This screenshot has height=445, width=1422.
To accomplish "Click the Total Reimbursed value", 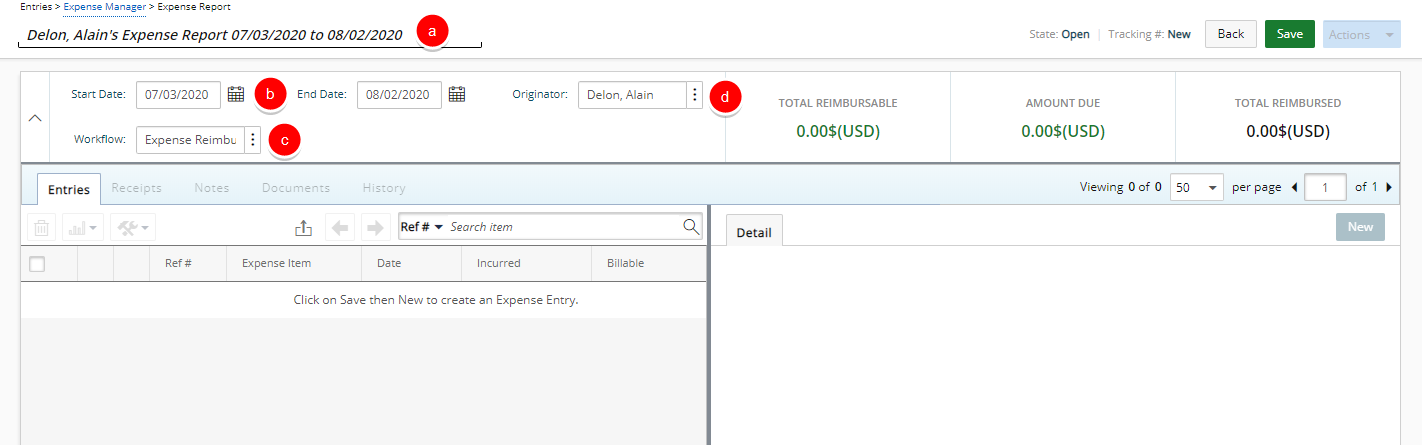I will point(1288,131).
